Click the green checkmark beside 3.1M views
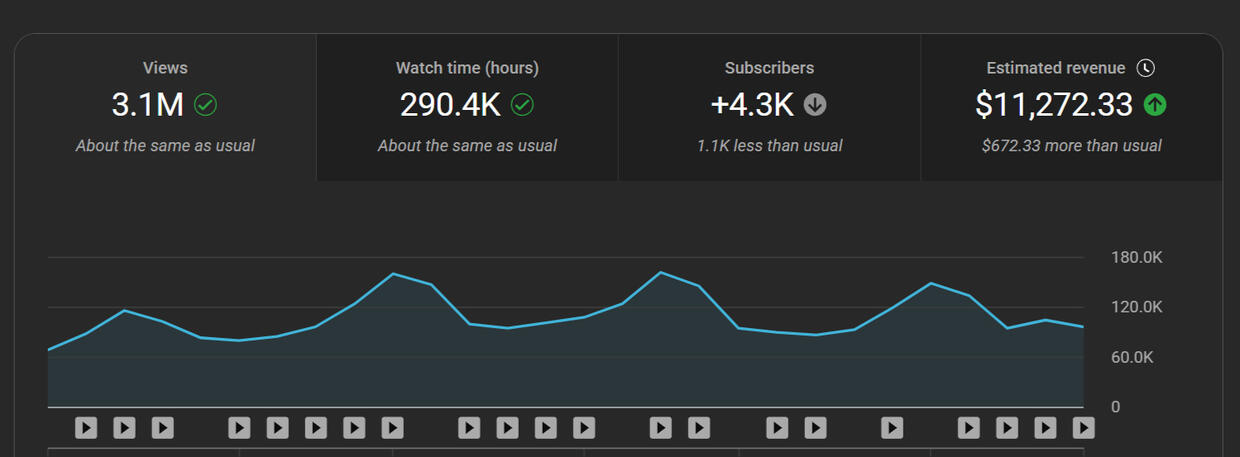The height and width of the screenshot is (457, 1240). coord(206,104)
